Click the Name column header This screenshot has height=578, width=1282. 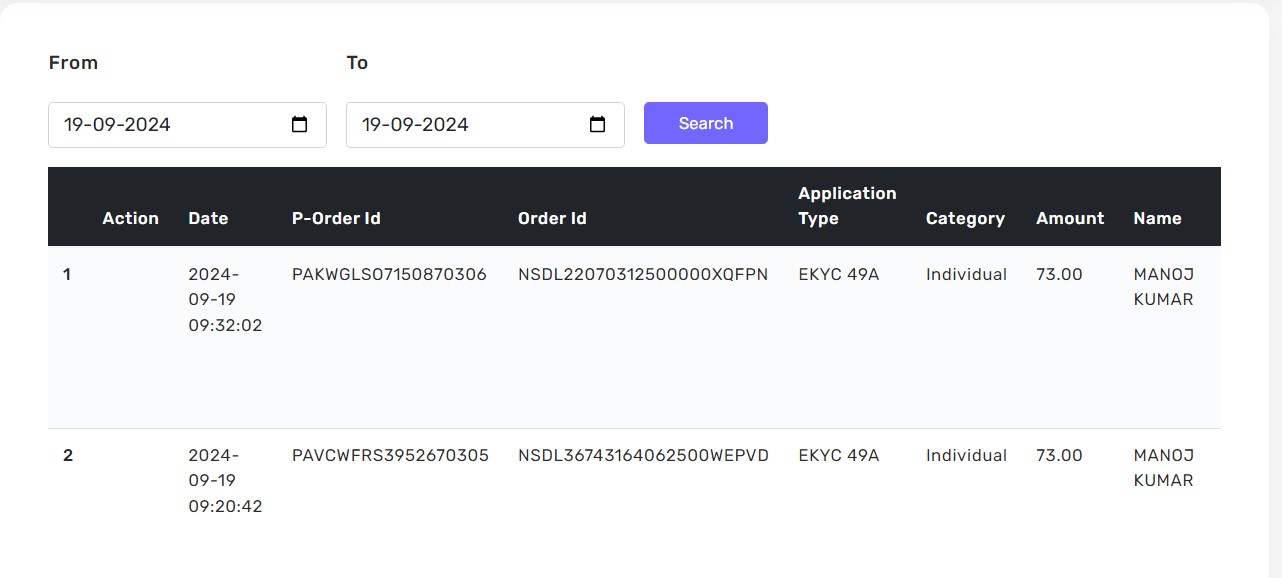click(1157, 218)
